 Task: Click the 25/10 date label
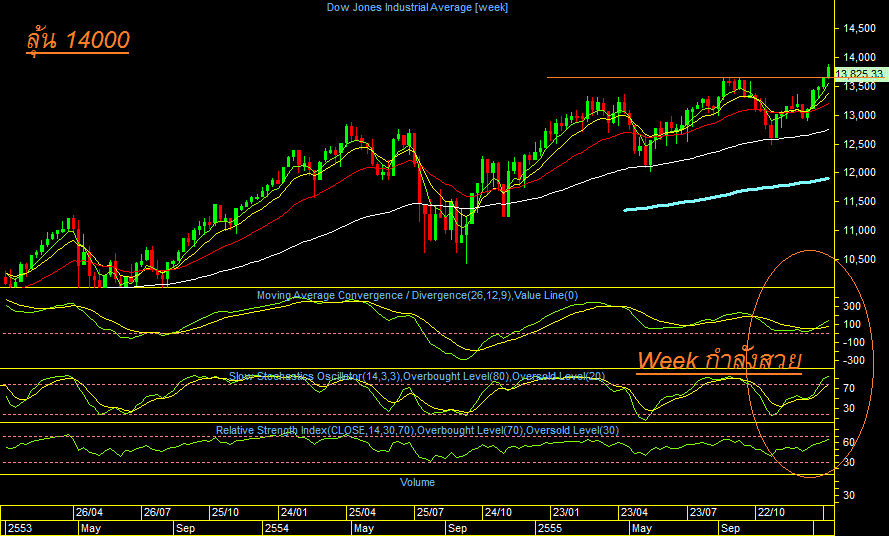[225, 512]
